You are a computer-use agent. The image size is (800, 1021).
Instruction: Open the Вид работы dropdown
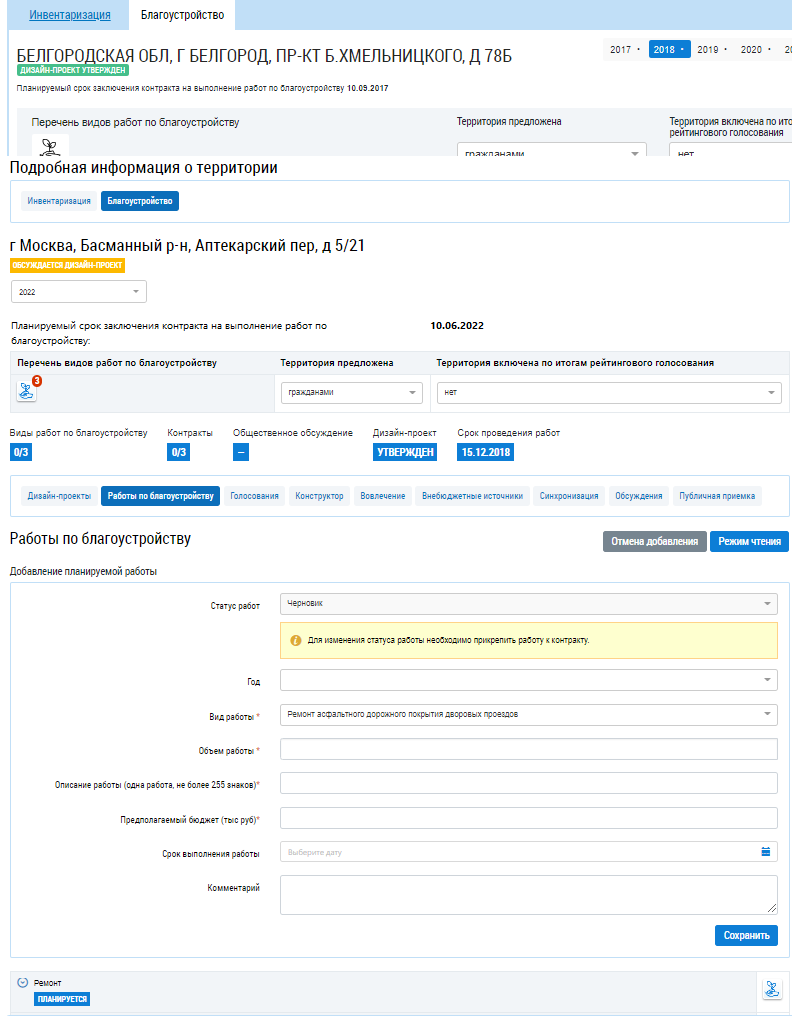[x=528, y=714]
